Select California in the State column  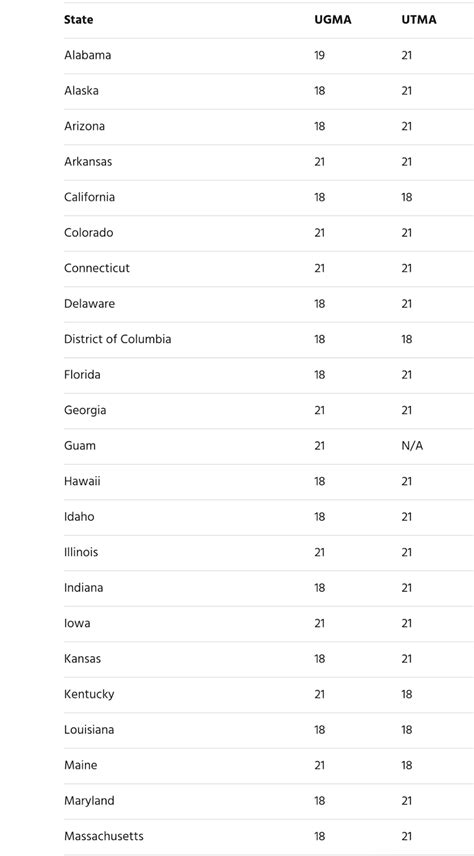tap(90, 197)
